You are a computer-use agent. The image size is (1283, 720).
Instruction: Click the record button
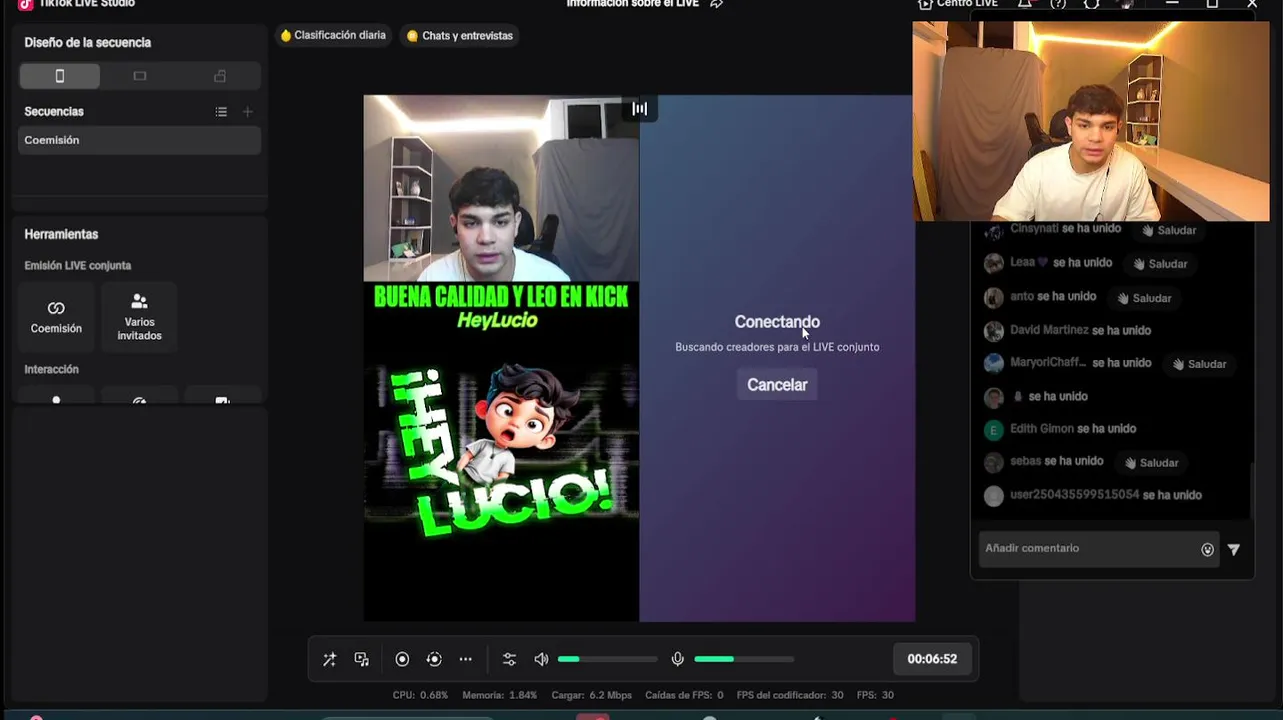tap(402, 659)
